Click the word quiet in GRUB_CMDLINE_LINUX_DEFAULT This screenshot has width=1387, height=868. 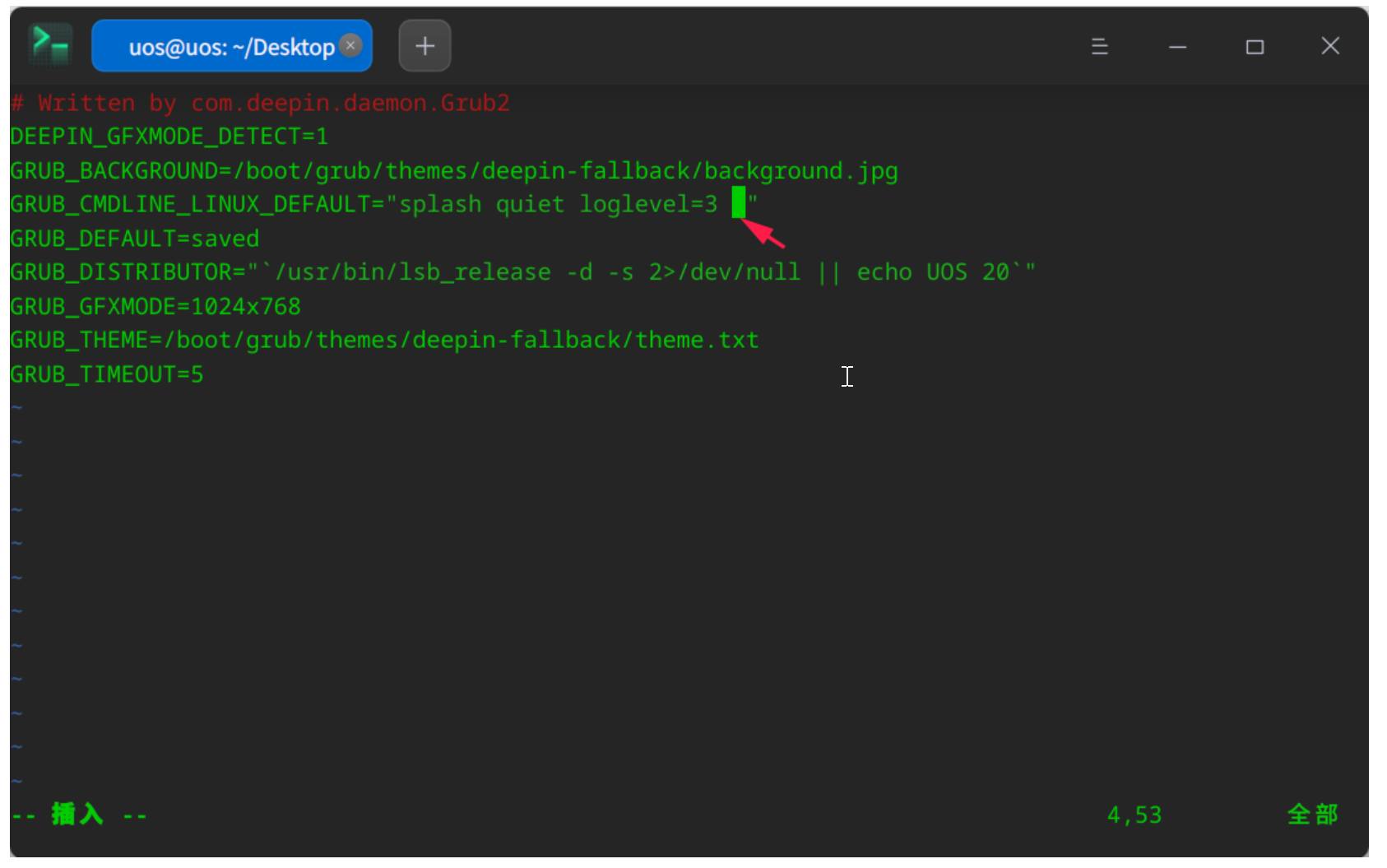(530, 204)
